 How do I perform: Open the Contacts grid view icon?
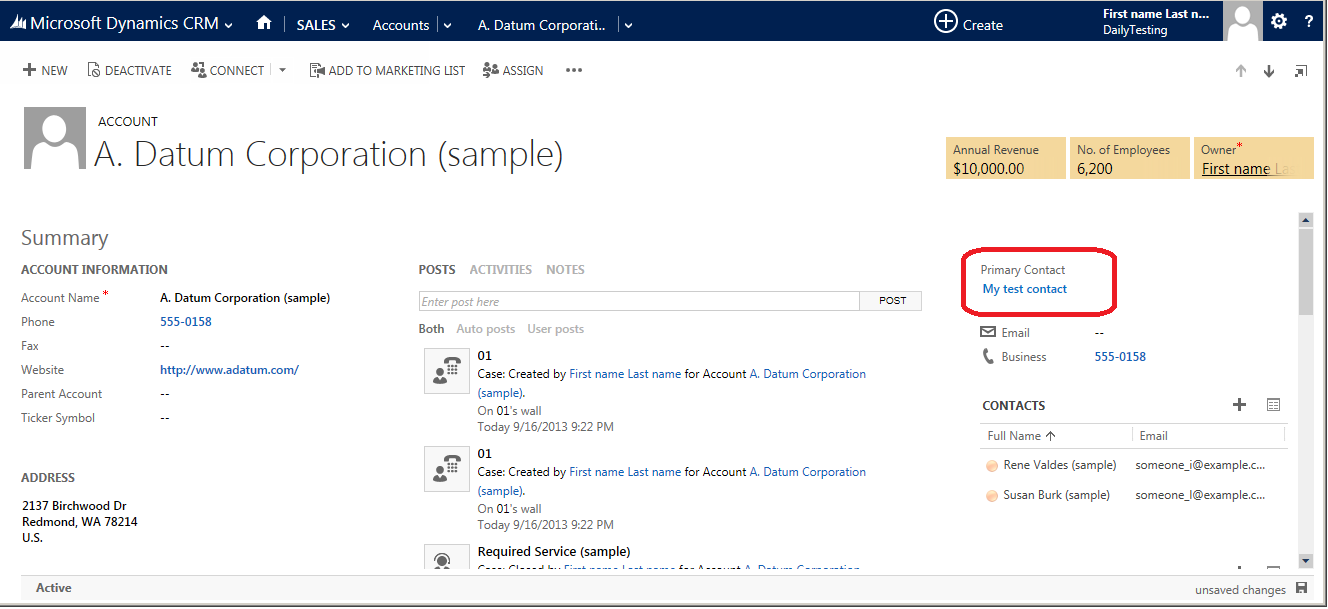(1273, 405)
